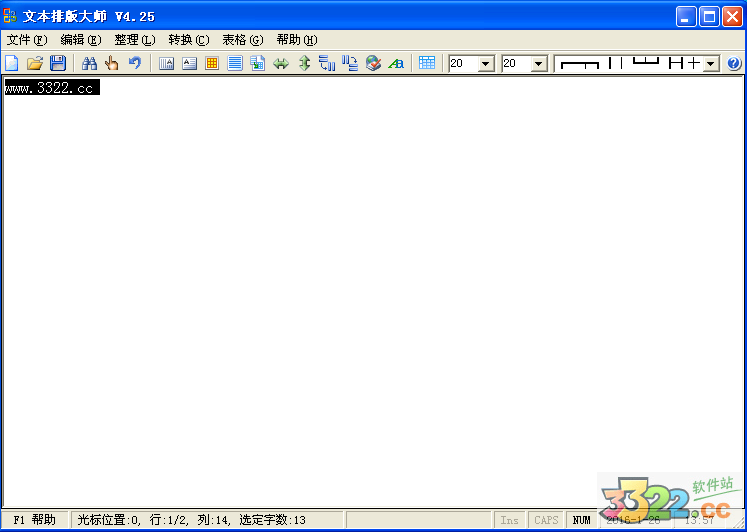Expand the second 20 value dropdown
The height and width of the screenshot is (532, 747).
click(539, 63)
